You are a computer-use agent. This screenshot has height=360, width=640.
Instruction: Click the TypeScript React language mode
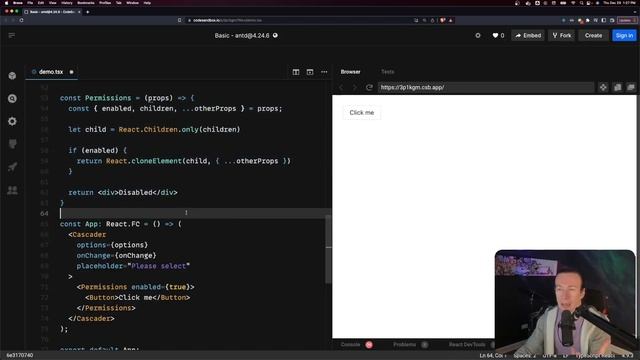pos(595,356)
